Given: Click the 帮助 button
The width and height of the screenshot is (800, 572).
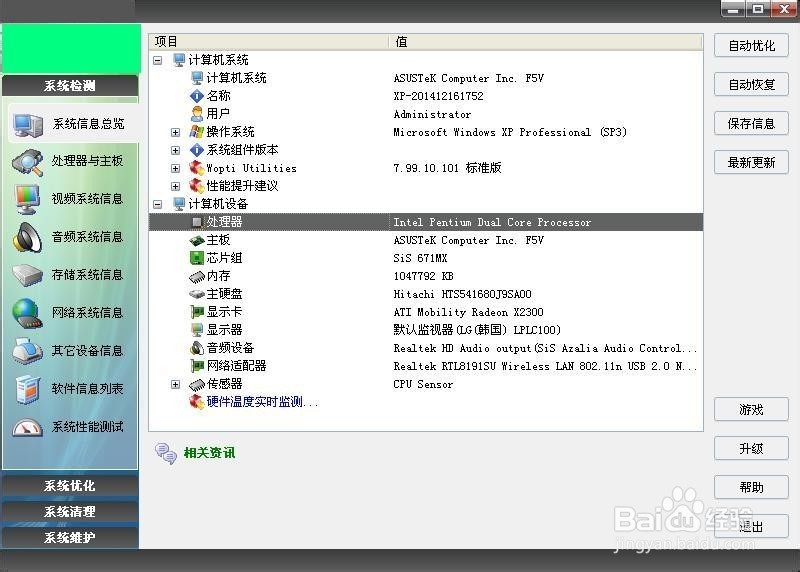Looking at the screenshot, I should click(752, 487).
